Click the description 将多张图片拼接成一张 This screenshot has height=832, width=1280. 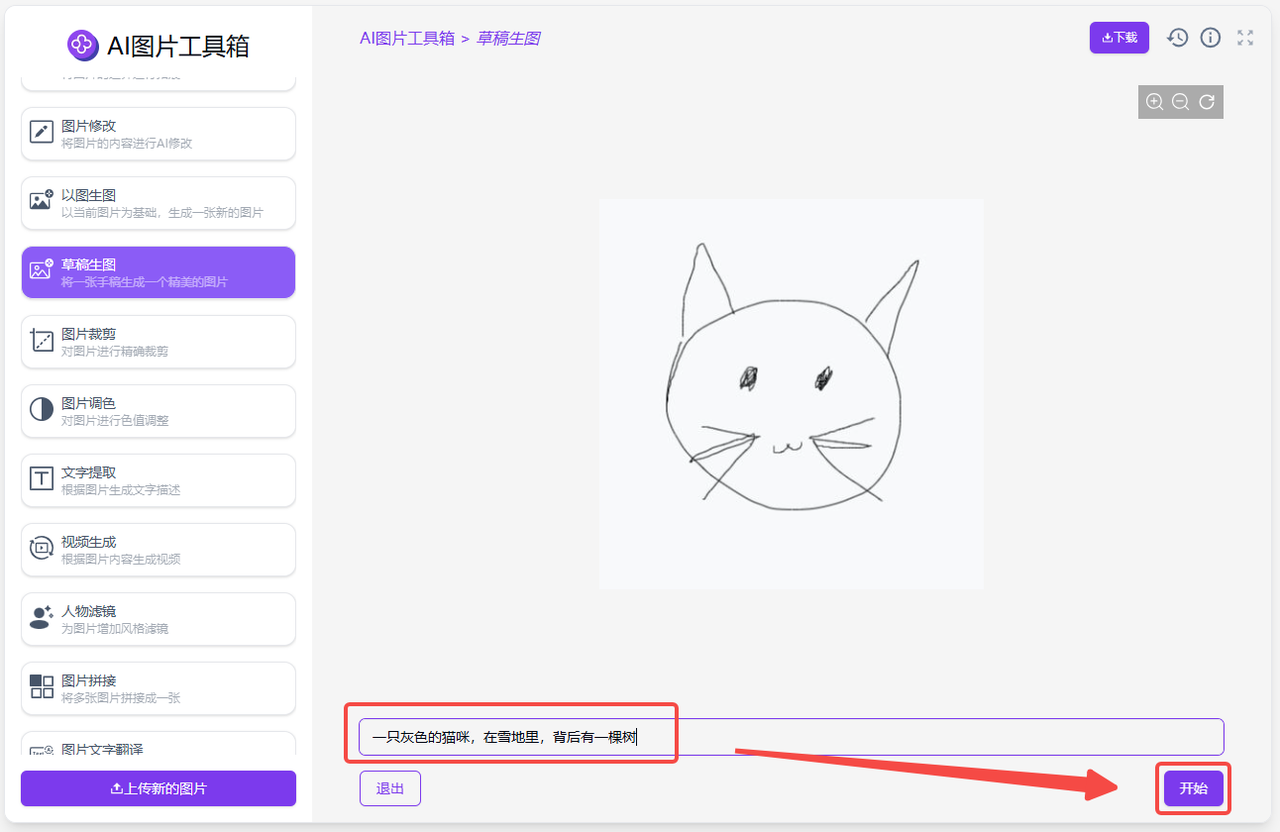pyautogui.click(x=121, y=698)
